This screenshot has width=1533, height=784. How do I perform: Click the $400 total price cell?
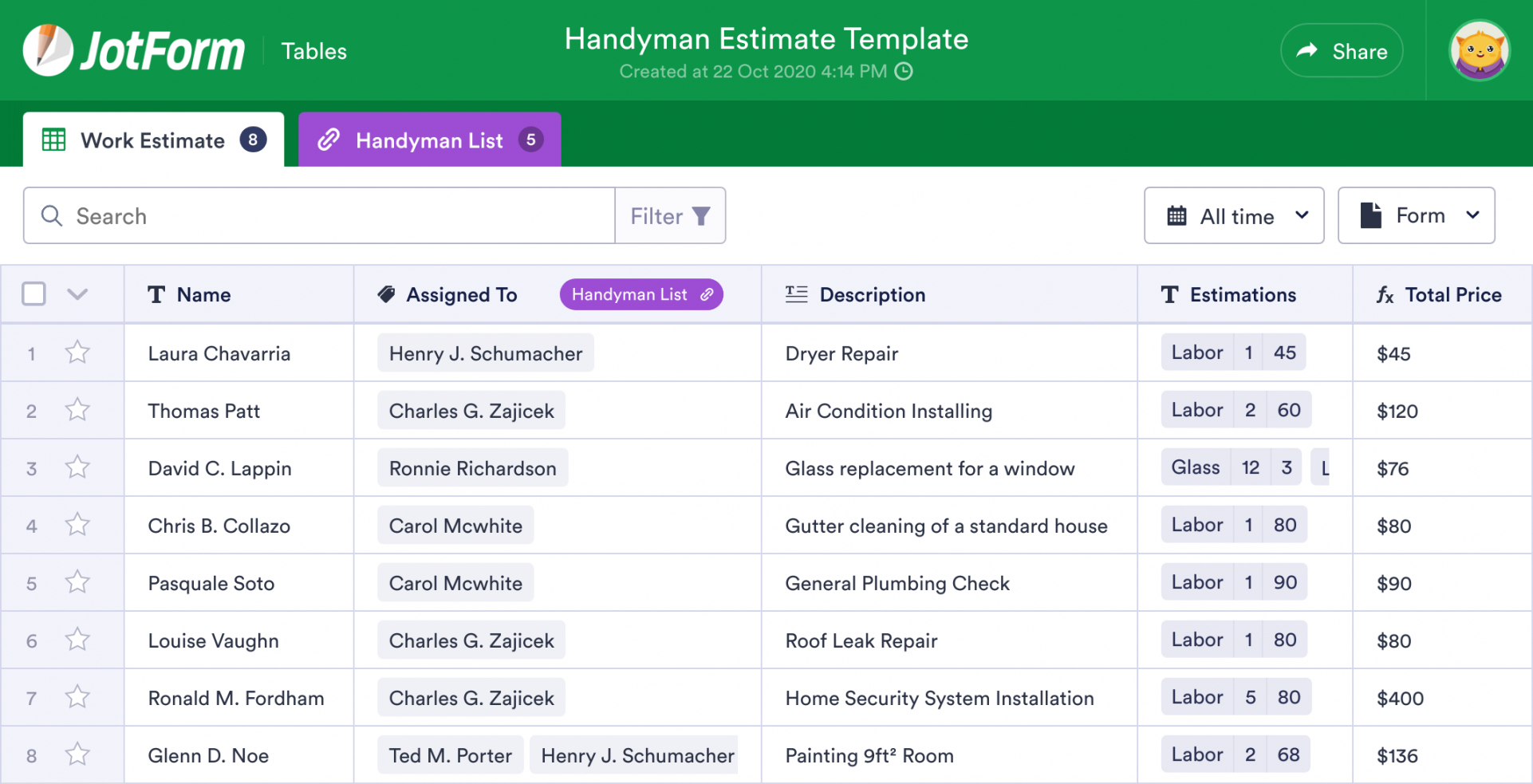tap(1442, 698)
